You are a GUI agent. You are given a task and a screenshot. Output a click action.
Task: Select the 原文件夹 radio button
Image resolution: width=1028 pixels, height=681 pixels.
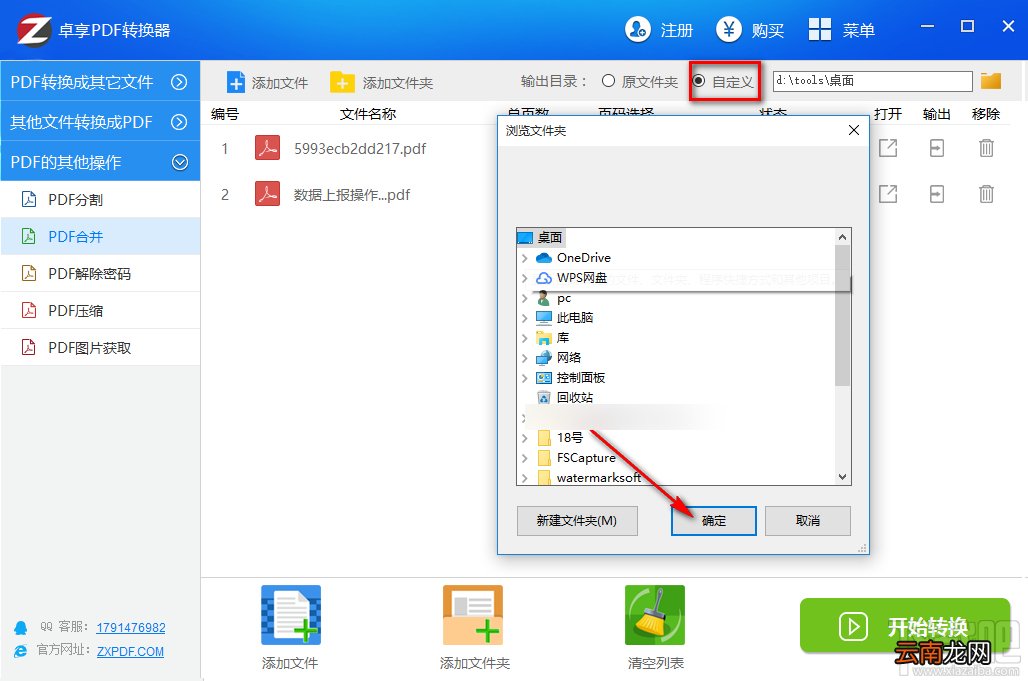coord(608,81)
